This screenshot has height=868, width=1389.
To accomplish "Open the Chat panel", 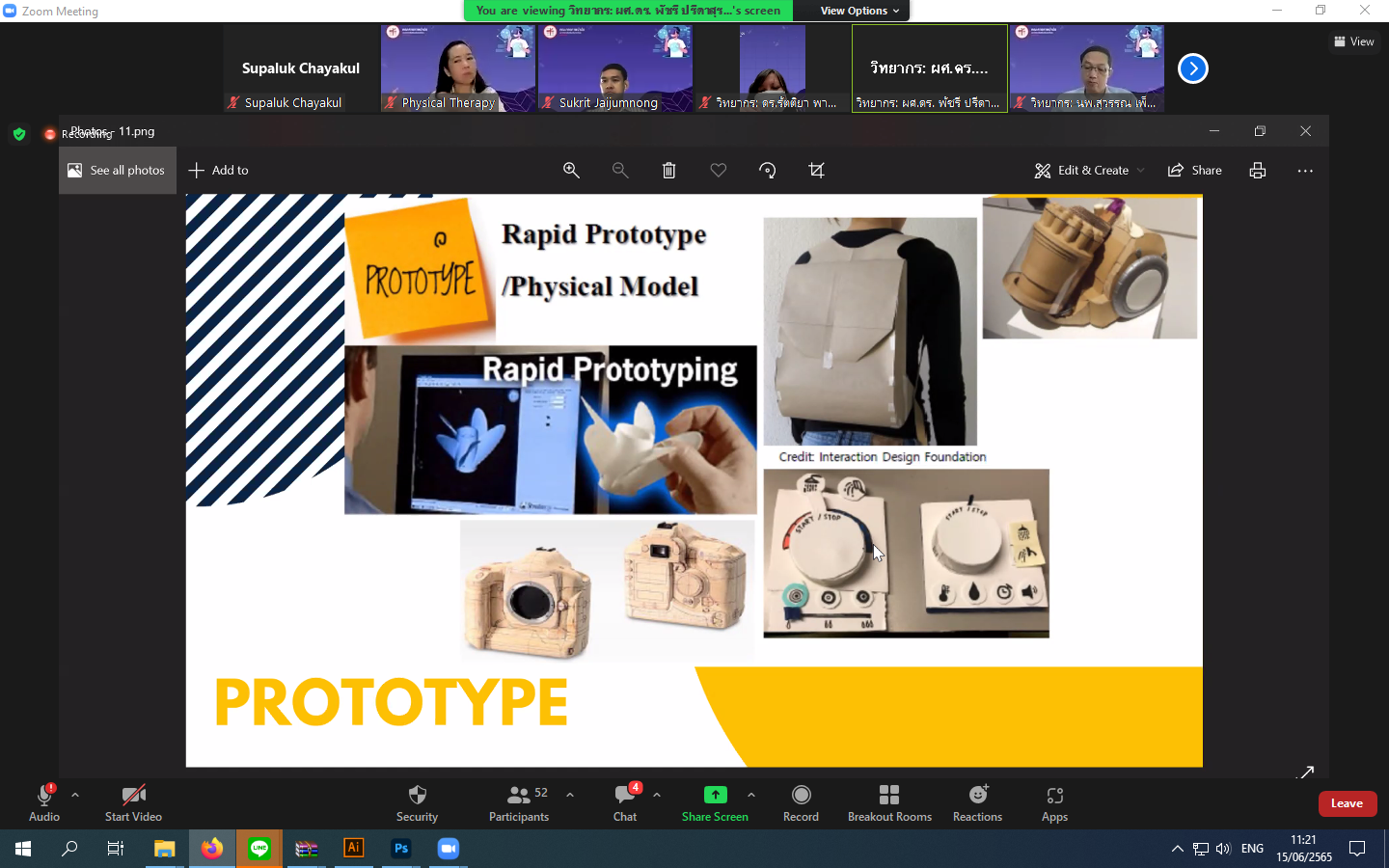I will (625, 802).
